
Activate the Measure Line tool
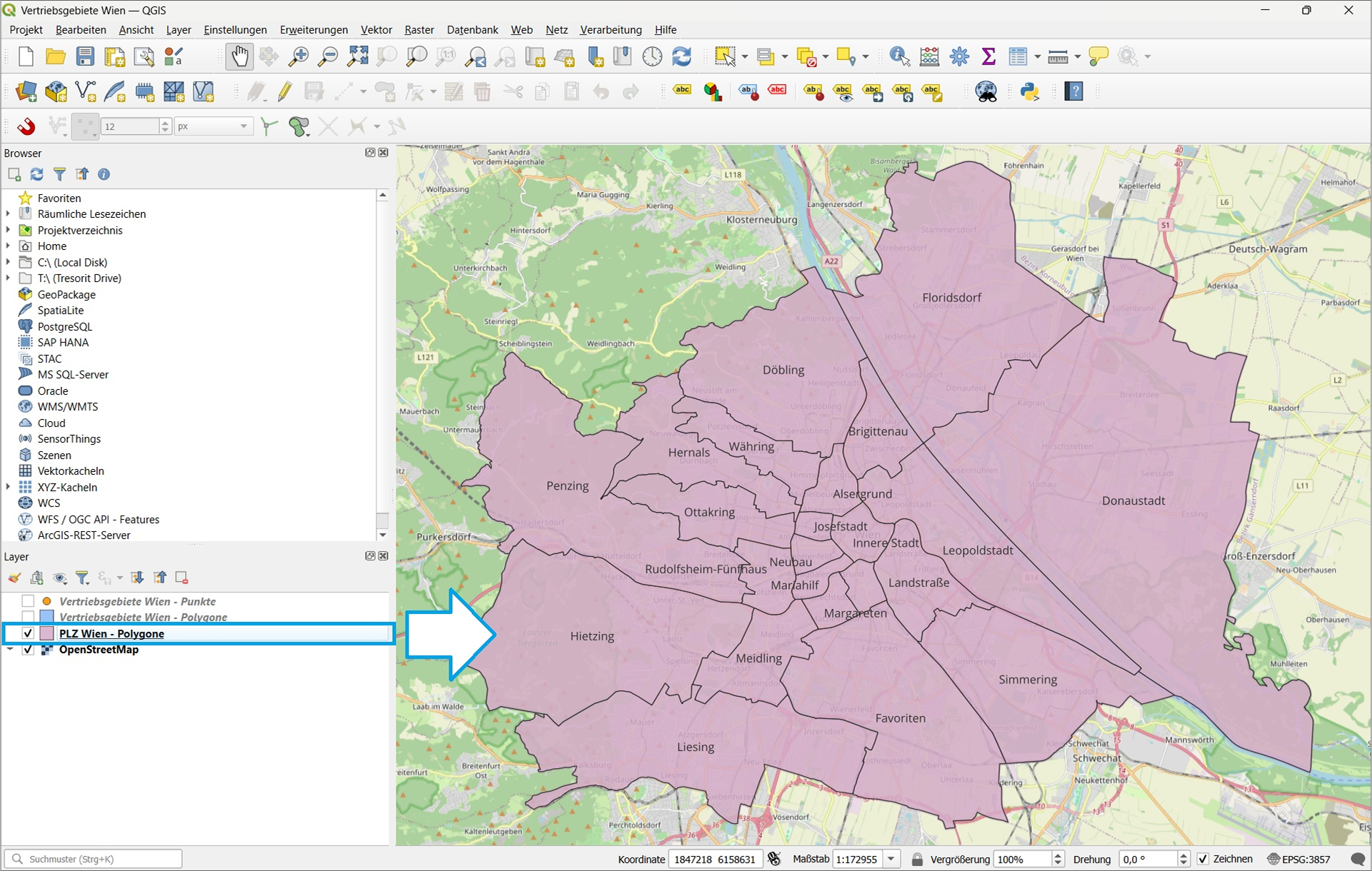click(1058, 56)
